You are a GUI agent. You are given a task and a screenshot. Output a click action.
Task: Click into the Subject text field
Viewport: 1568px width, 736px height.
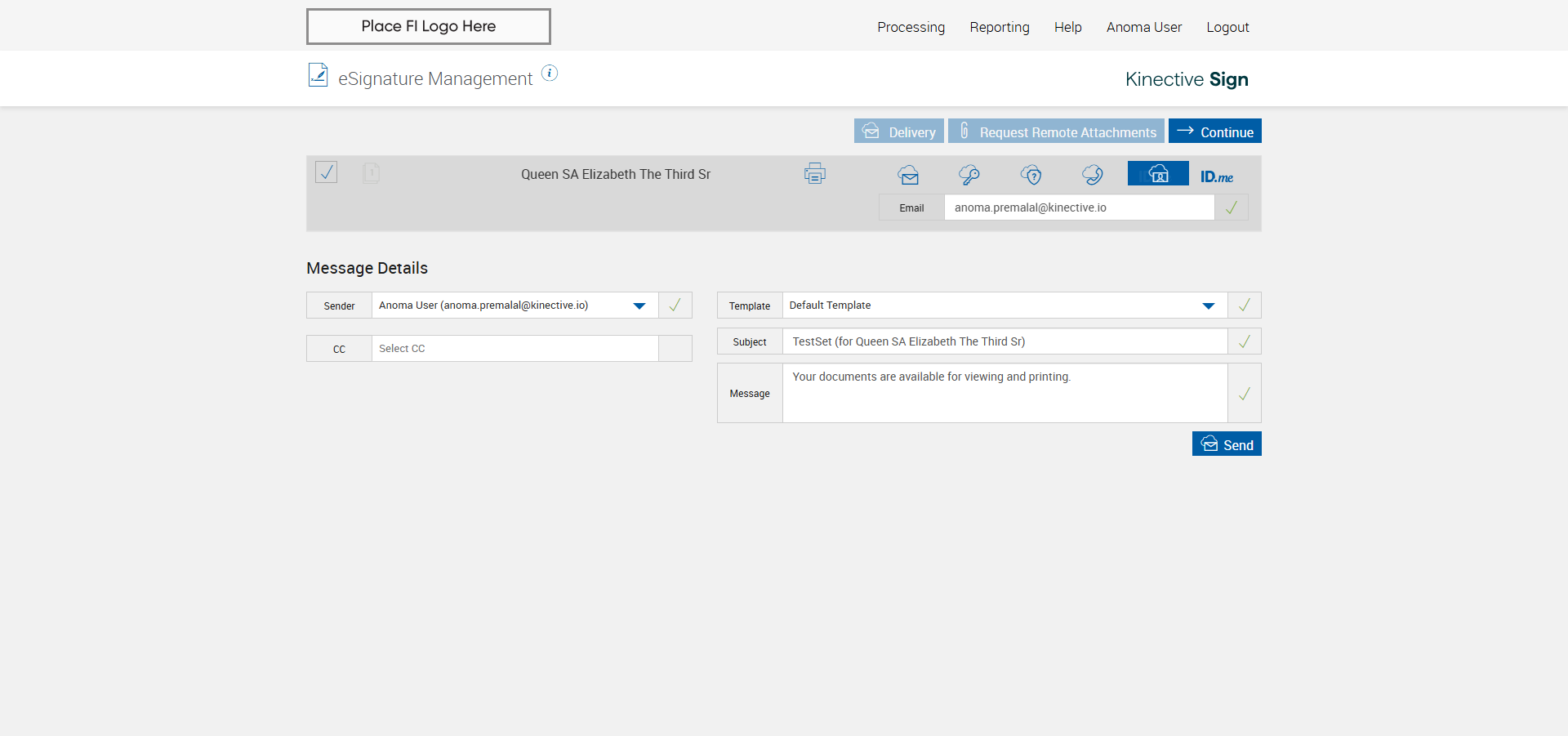tap(1004, 341)
